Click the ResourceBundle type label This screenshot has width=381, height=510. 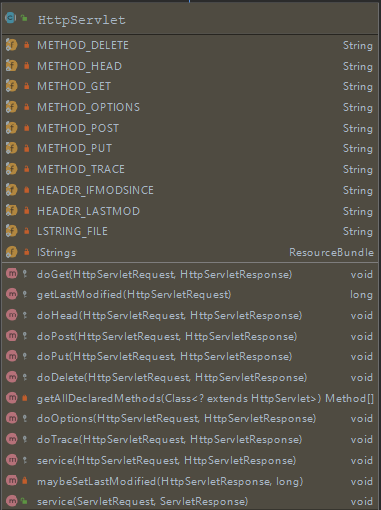pos(331,252)
